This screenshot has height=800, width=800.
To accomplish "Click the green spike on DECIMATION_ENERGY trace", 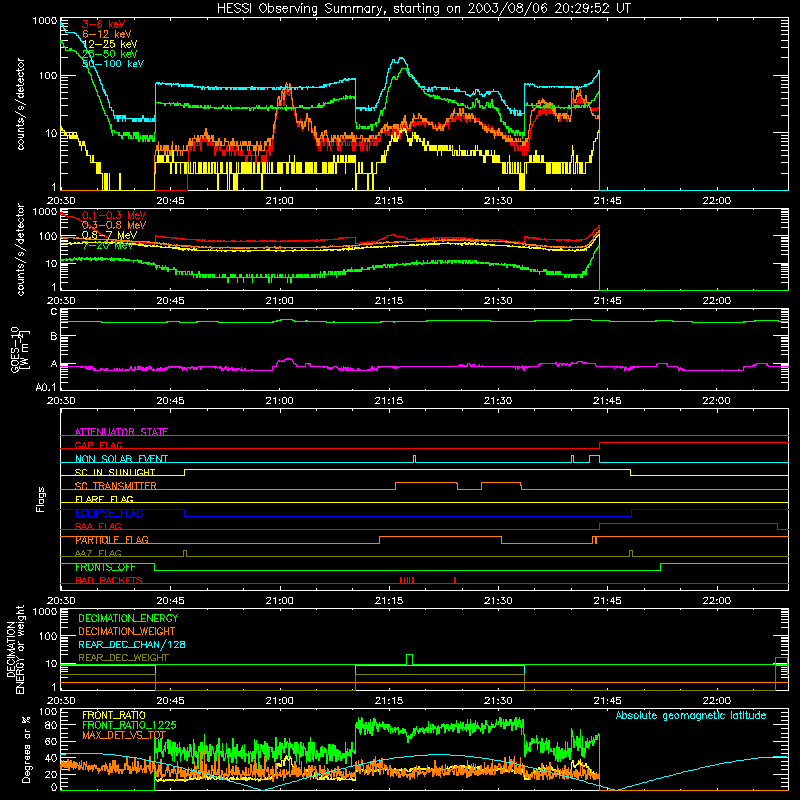I will click(409, 659).
